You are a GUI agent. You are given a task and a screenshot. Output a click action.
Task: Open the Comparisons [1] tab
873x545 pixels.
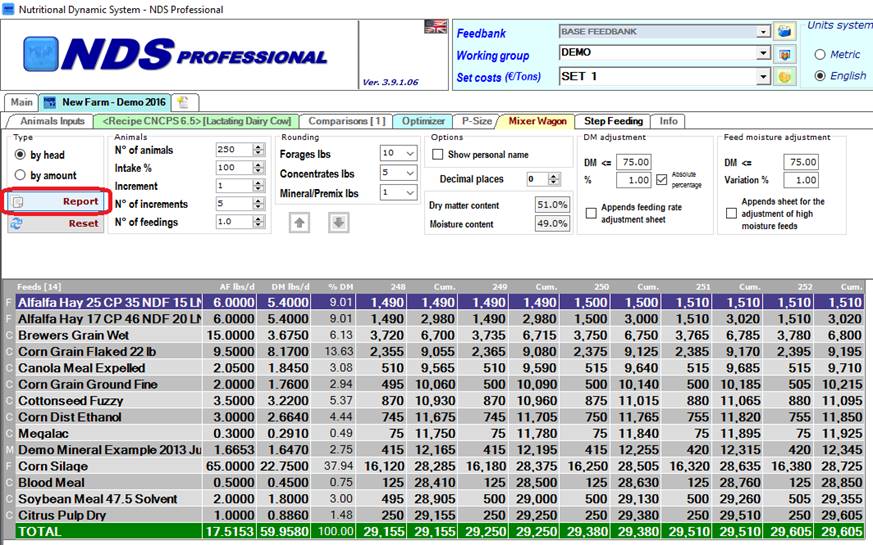[346, 121]
